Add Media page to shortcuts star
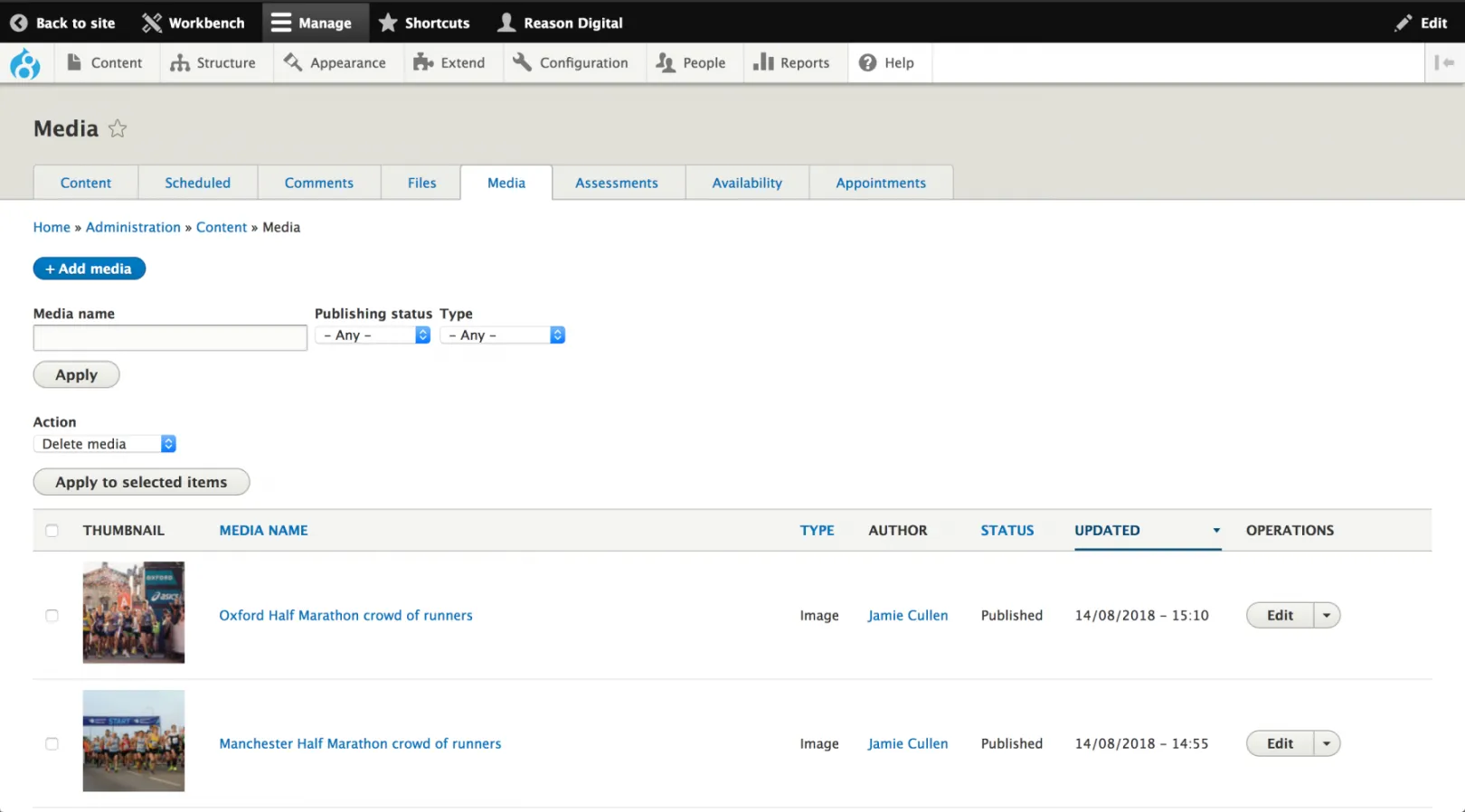Screen dimensions: 1465x812 coord(118,128)
